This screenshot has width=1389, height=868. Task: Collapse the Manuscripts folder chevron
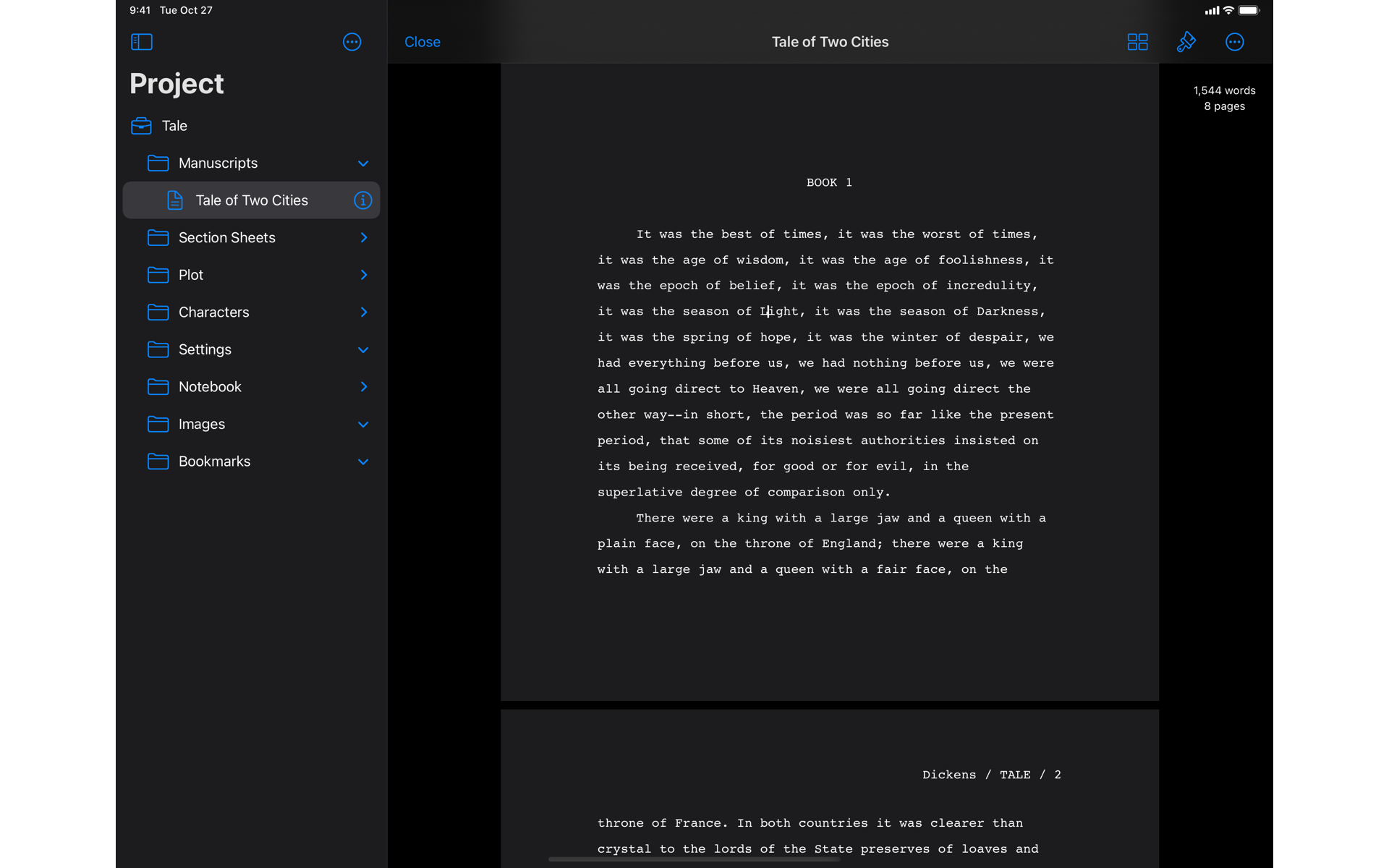click(x=363, y=163)
